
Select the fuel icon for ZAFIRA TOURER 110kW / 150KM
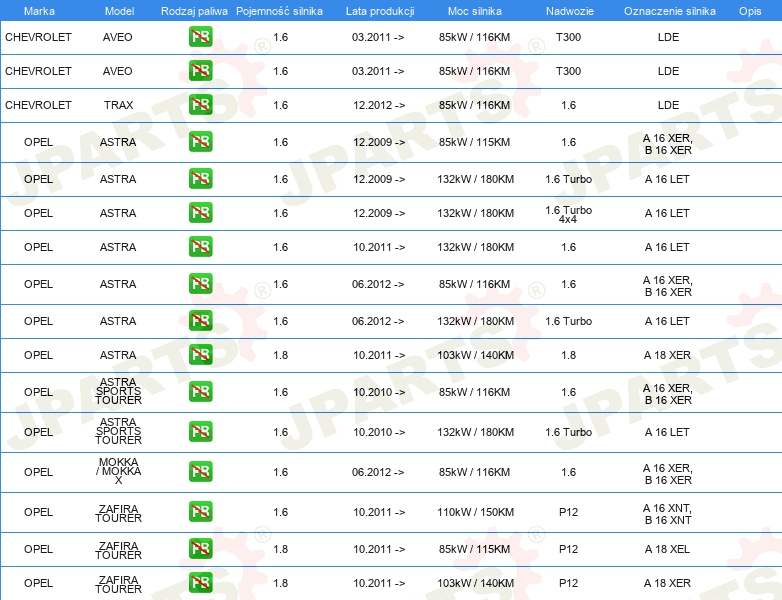pos(200,512)
